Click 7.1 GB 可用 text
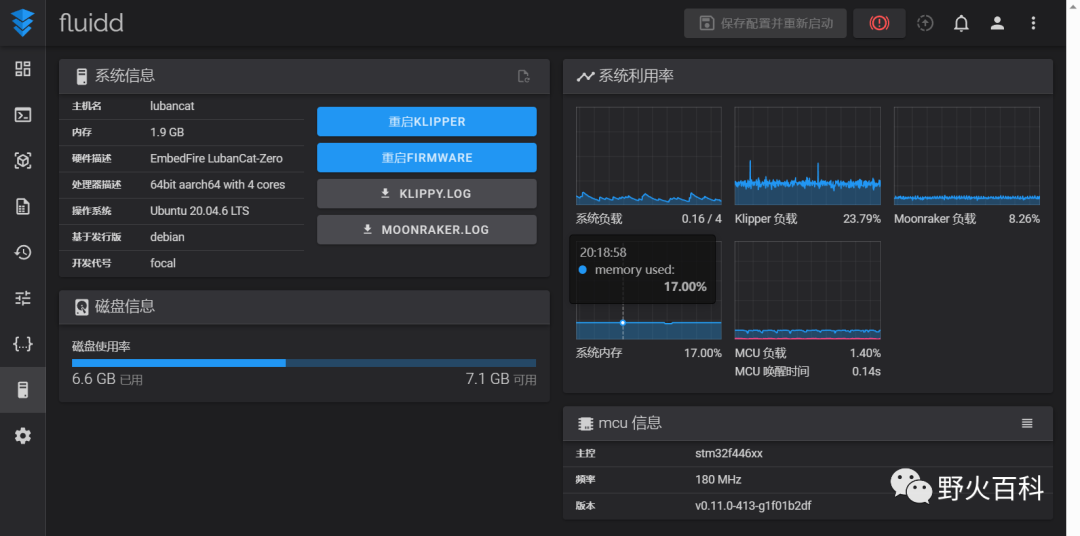The width and height of the screenshot is (1080, 536). click(501, 379)
